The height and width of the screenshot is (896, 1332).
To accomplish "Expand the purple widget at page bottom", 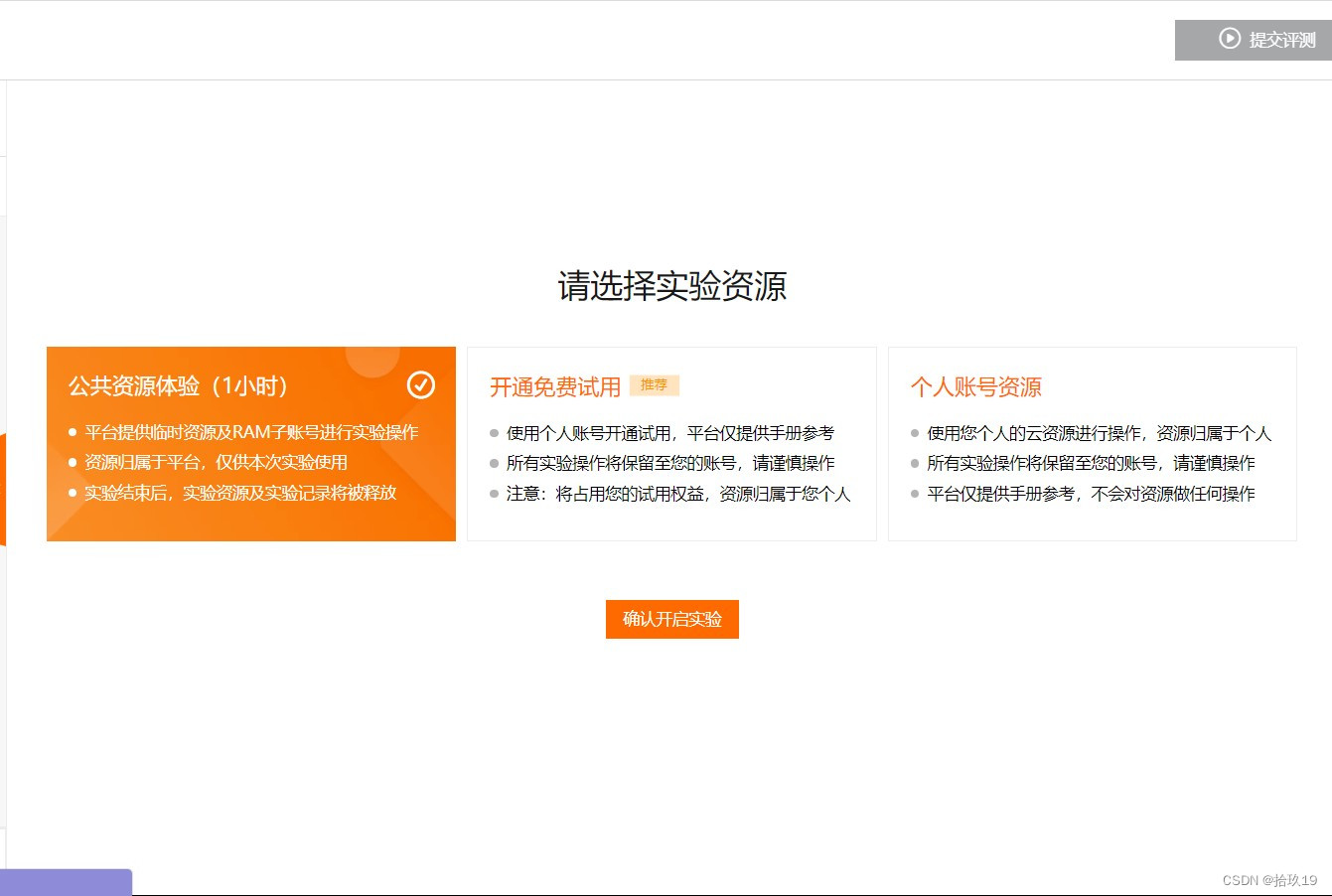I will point(65,883).
